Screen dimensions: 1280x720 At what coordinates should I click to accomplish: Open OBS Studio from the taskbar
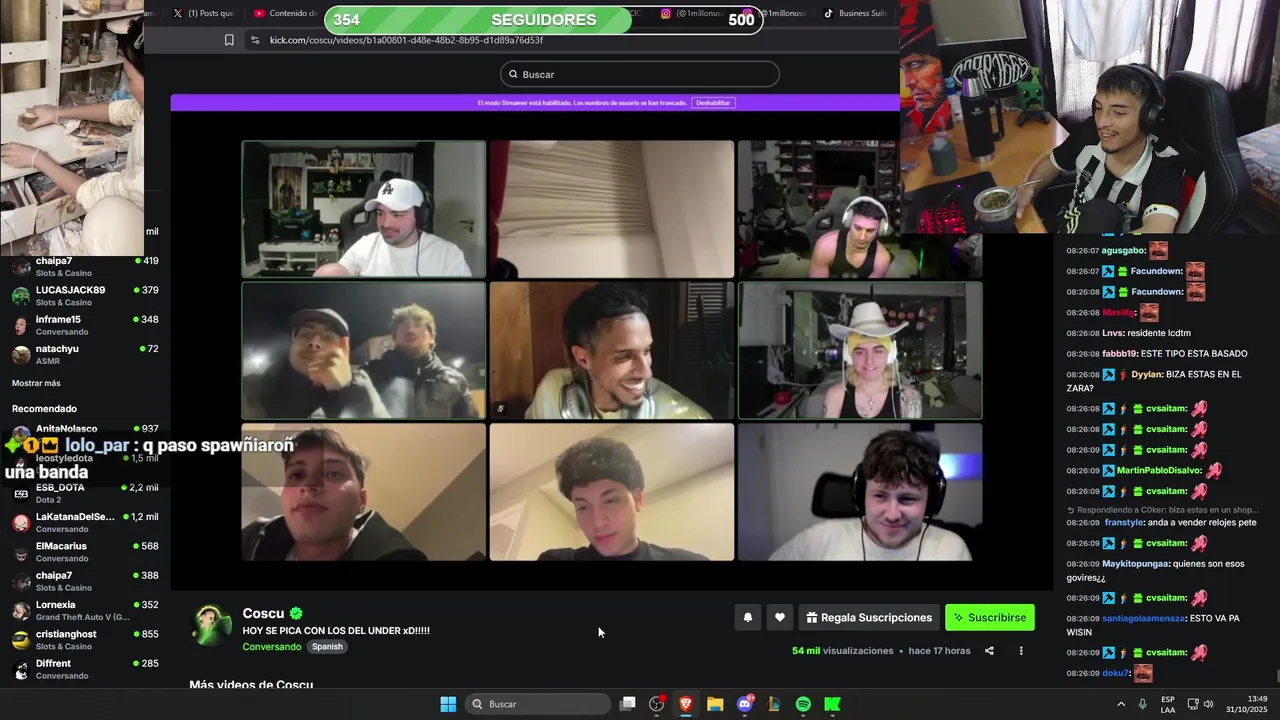(x=657, y=704)
